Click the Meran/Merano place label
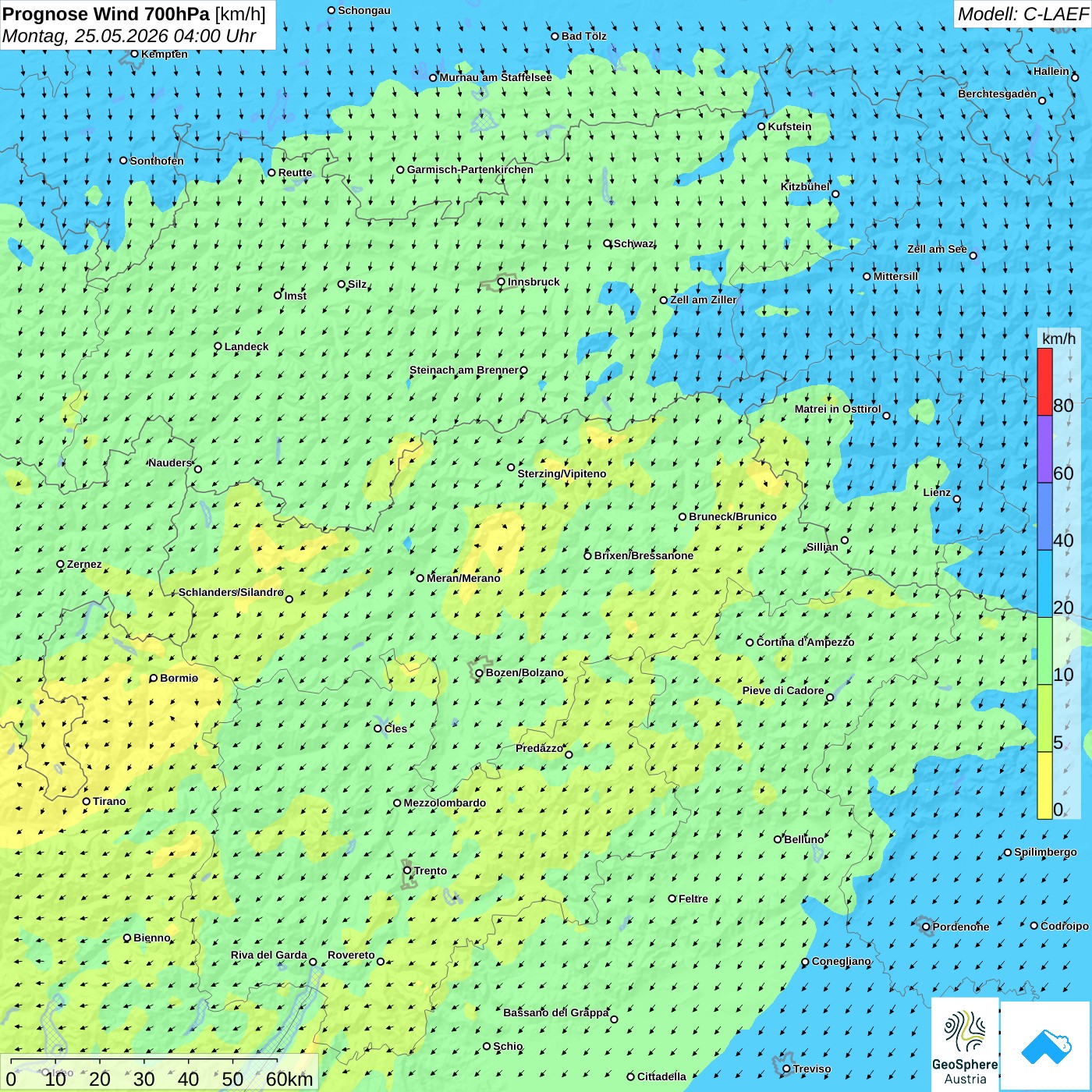 463,578
